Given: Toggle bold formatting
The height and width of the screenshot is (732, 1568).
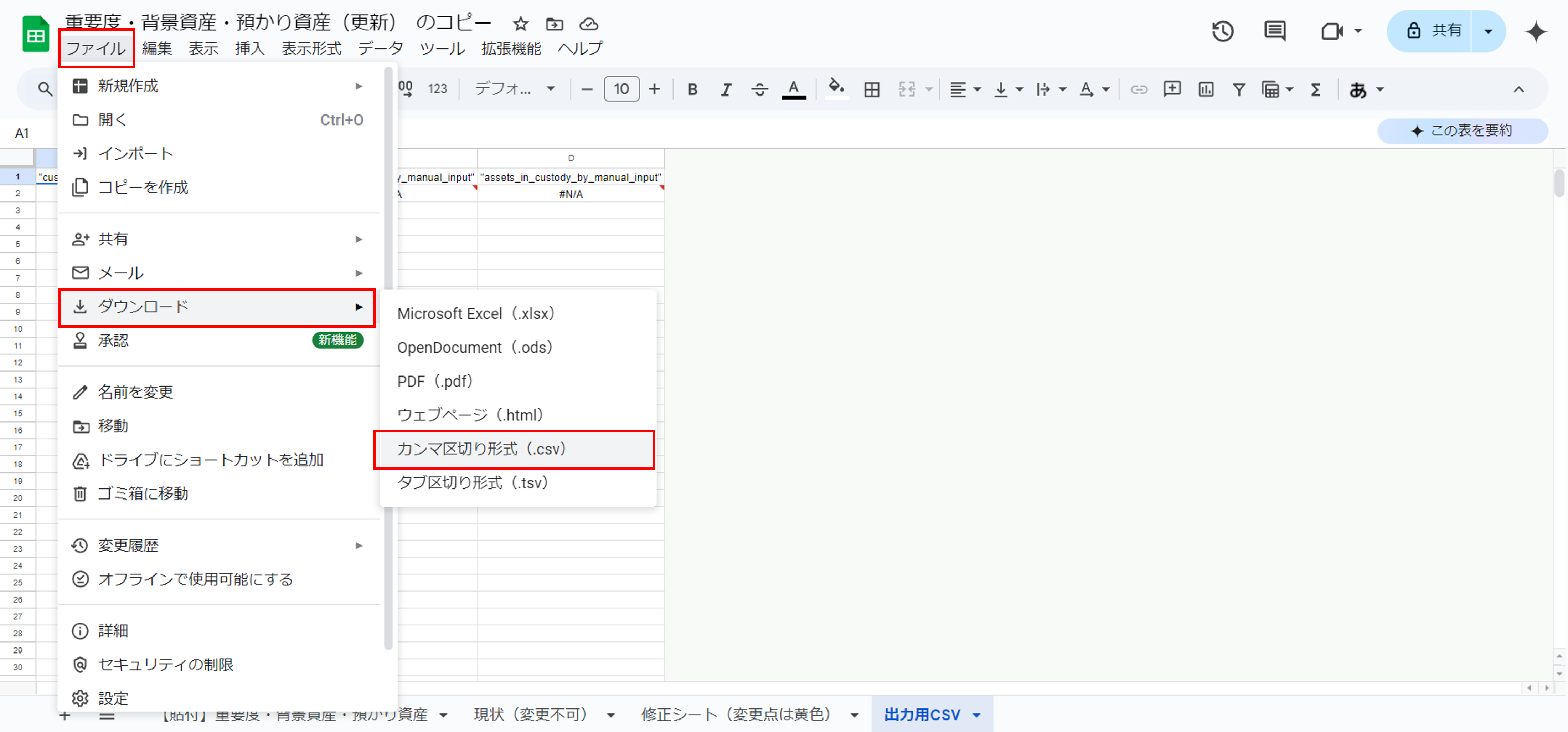Looking at the screenshot, I should pyautogui.click(x=692, y=89).
